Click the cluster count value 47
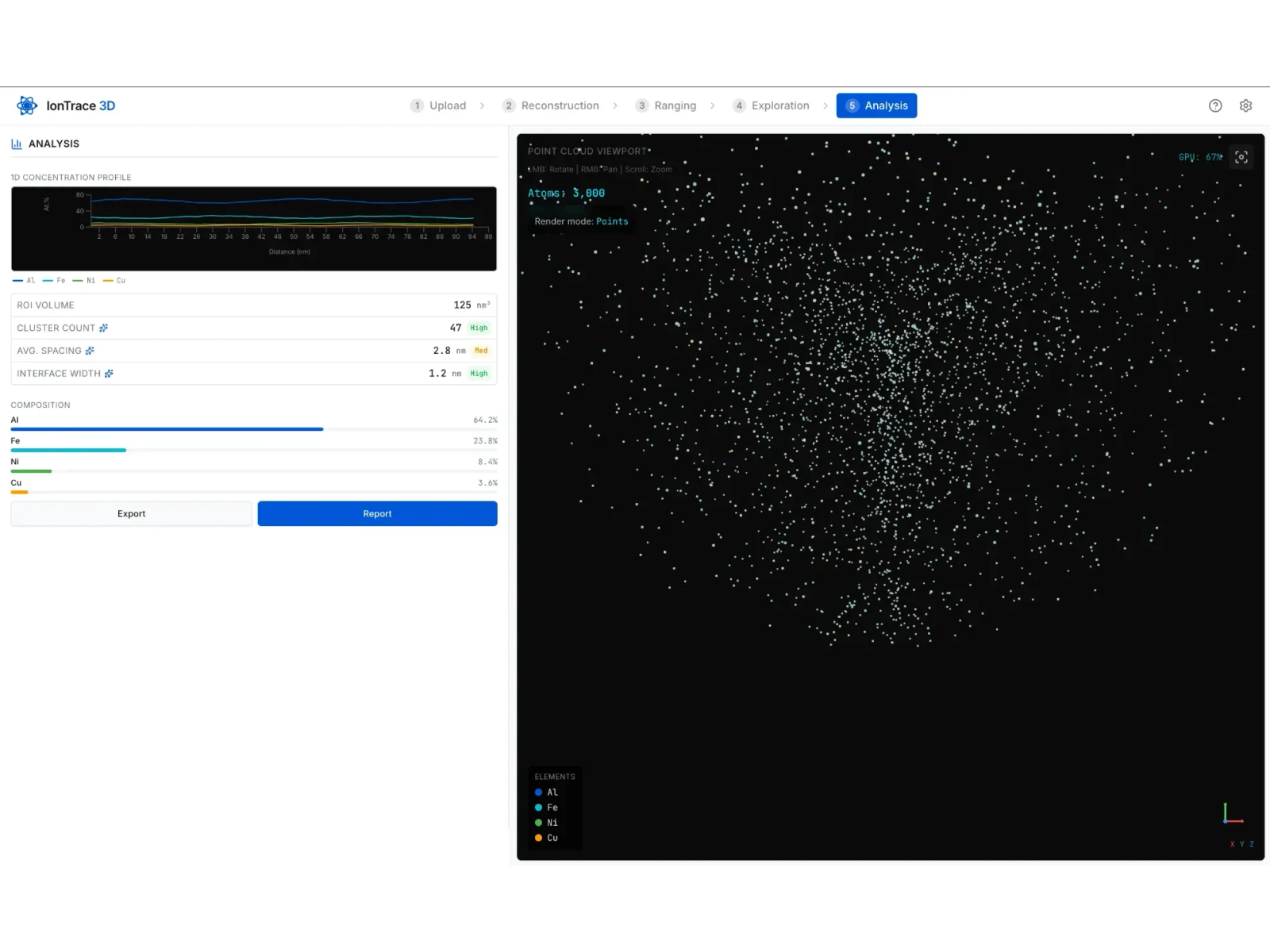The width and height of the screenshot is (1270, 952). click(x=456, y=328)
